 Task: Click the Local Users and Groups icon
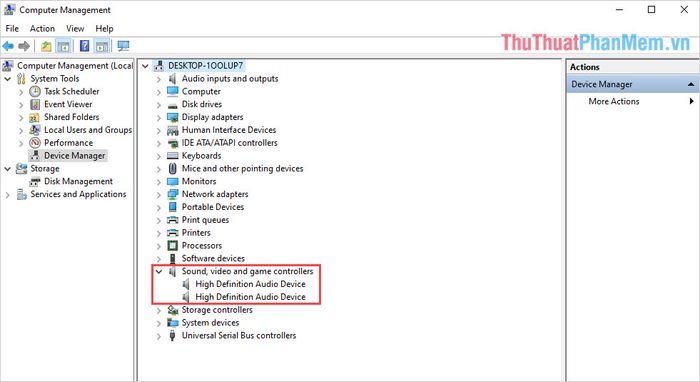(x=35, y=130)
